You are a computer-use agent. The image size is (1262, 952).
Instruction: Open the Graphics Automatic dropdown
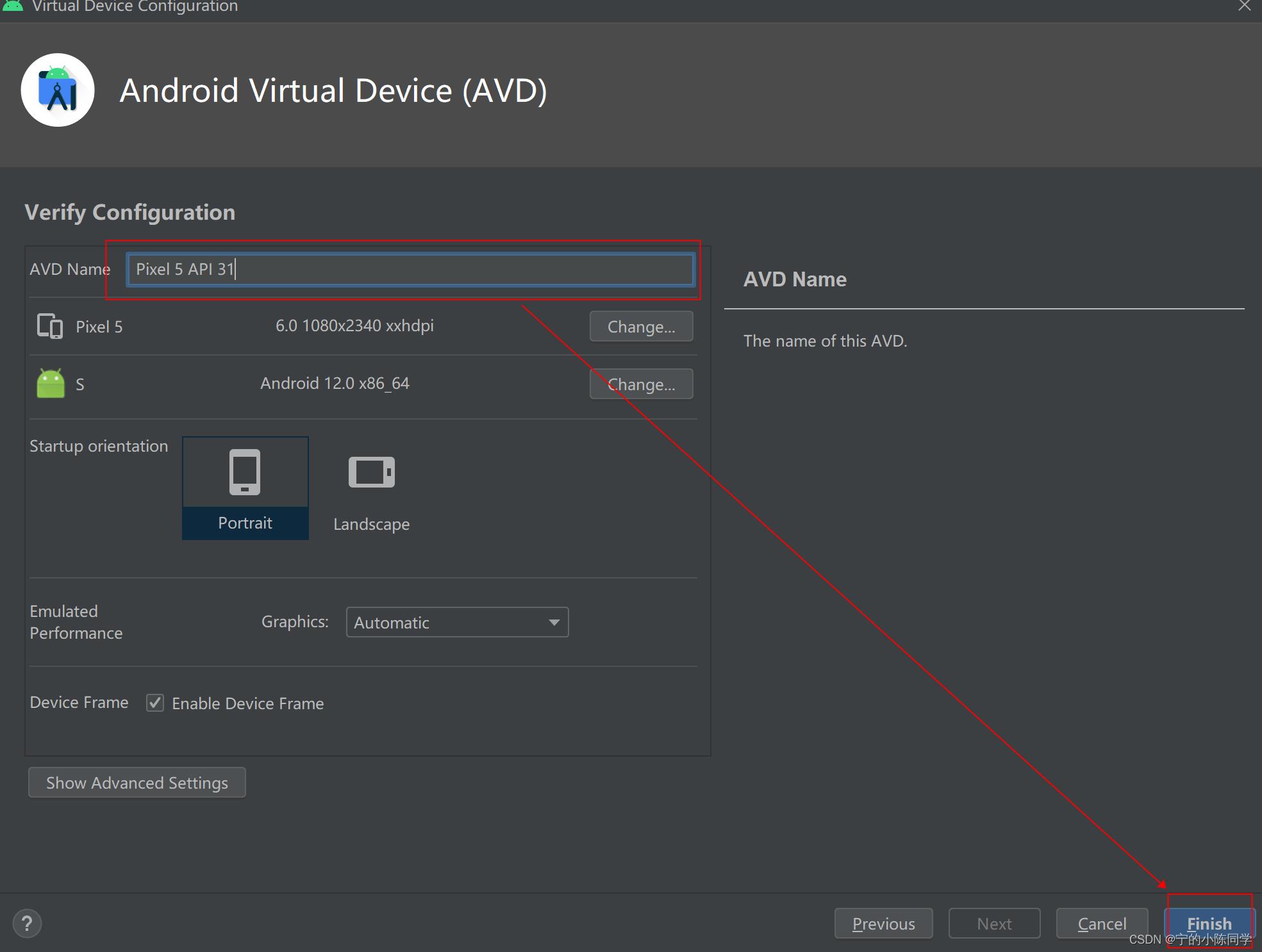[x=457, y=622]
